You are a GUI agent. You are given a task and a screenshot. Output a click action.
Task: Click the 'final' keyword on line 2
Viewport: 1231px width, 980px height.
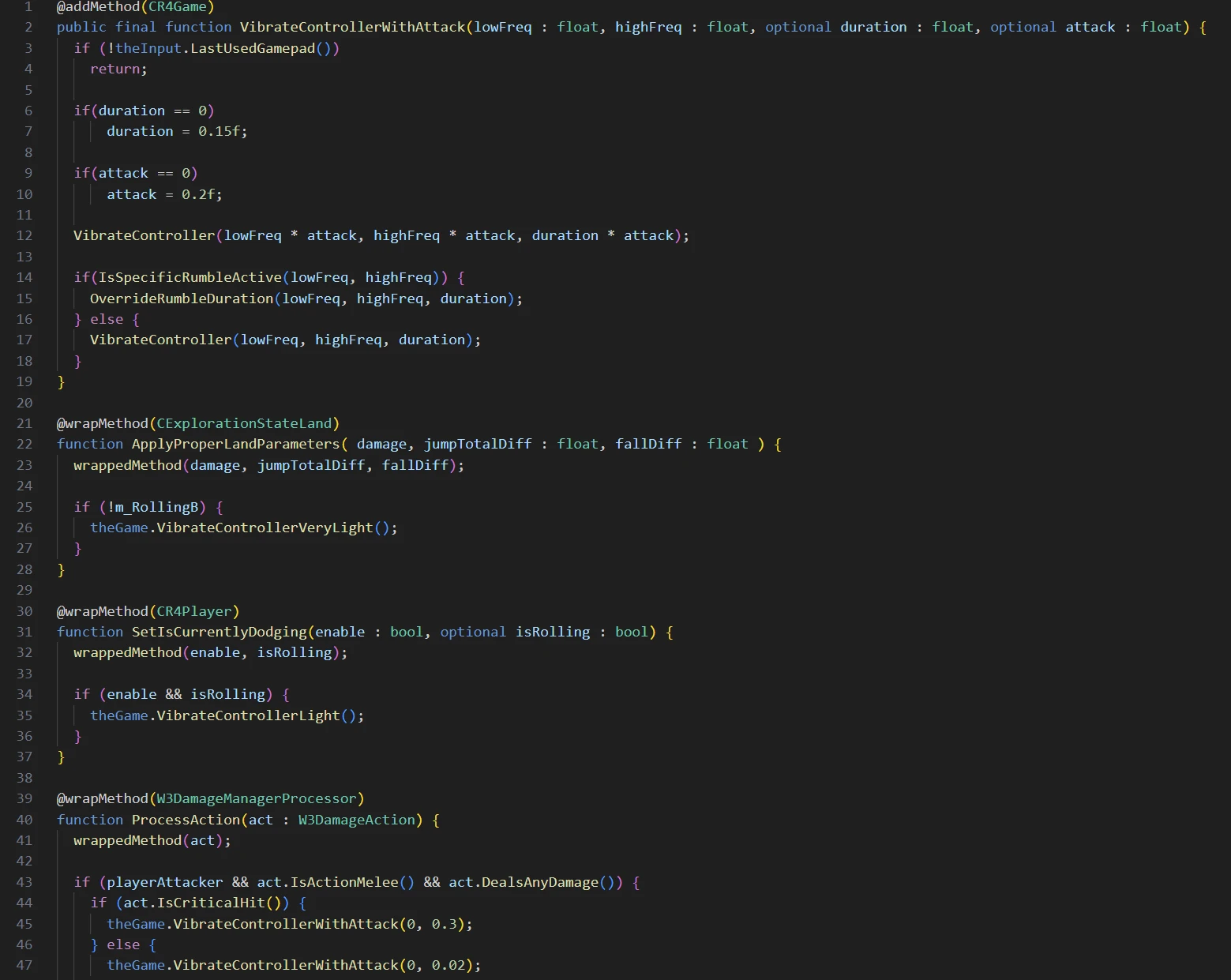[x=136, y=27]
